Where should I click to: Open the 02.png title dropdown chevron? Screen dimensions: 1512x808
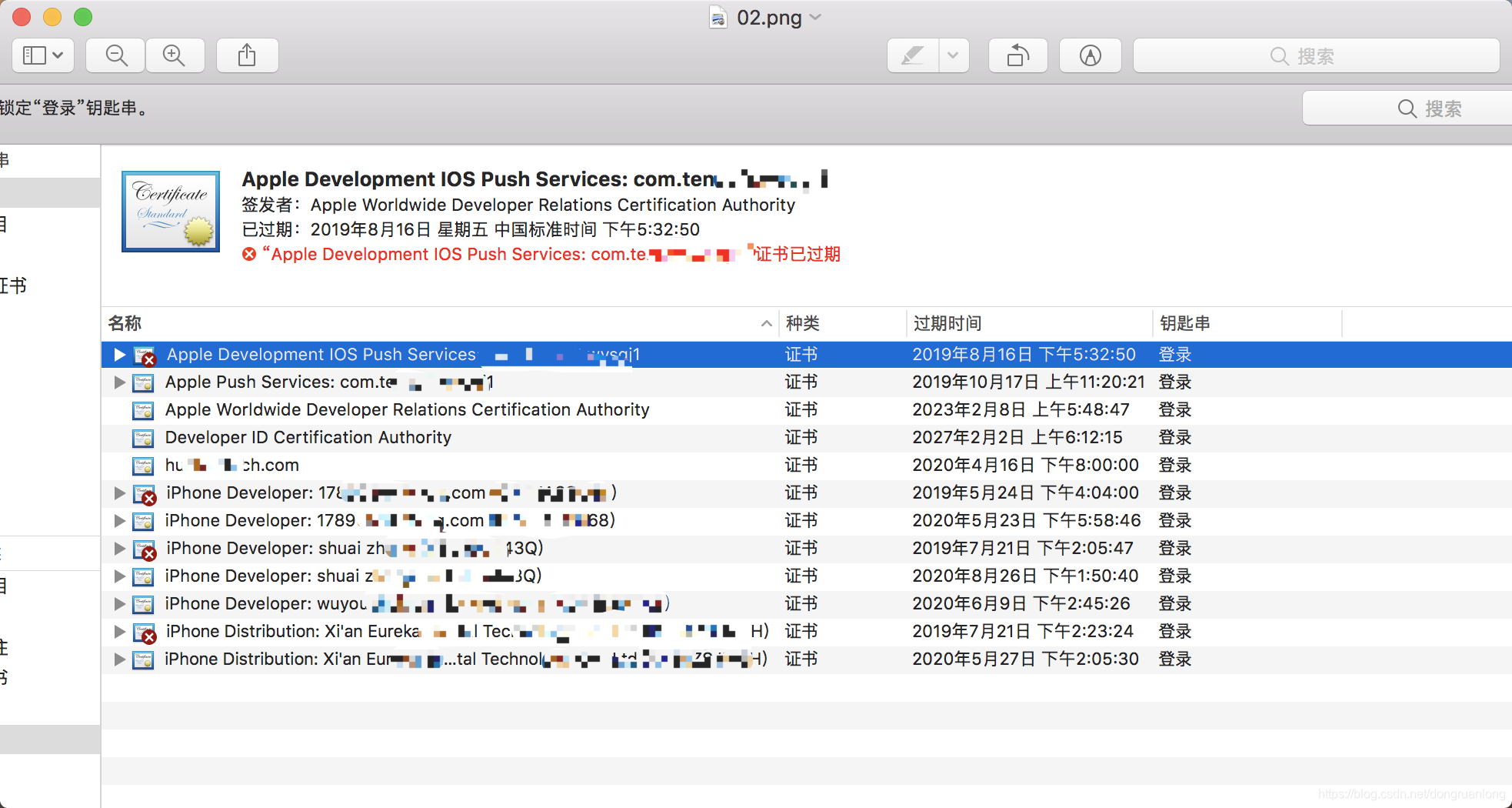(x=816, y=17)
